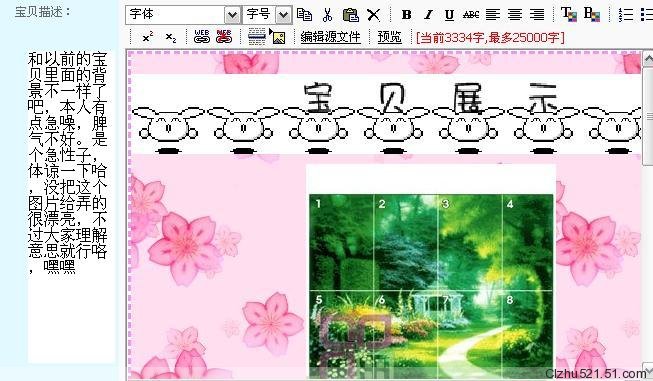This screenshot has width=653, height=381.
Task: Click the cut scissors icon
Action: pos(327,15)
